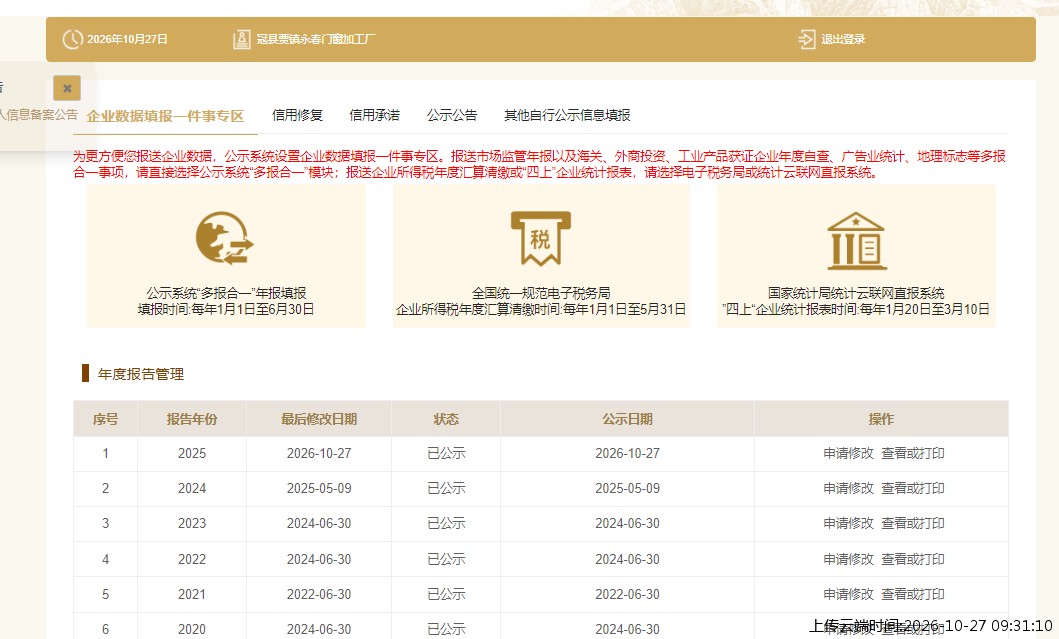Click 申请修改 for the 2022 report
Image resolution: width=1059 pixels, height=639 pixels.
coord(848,559)
